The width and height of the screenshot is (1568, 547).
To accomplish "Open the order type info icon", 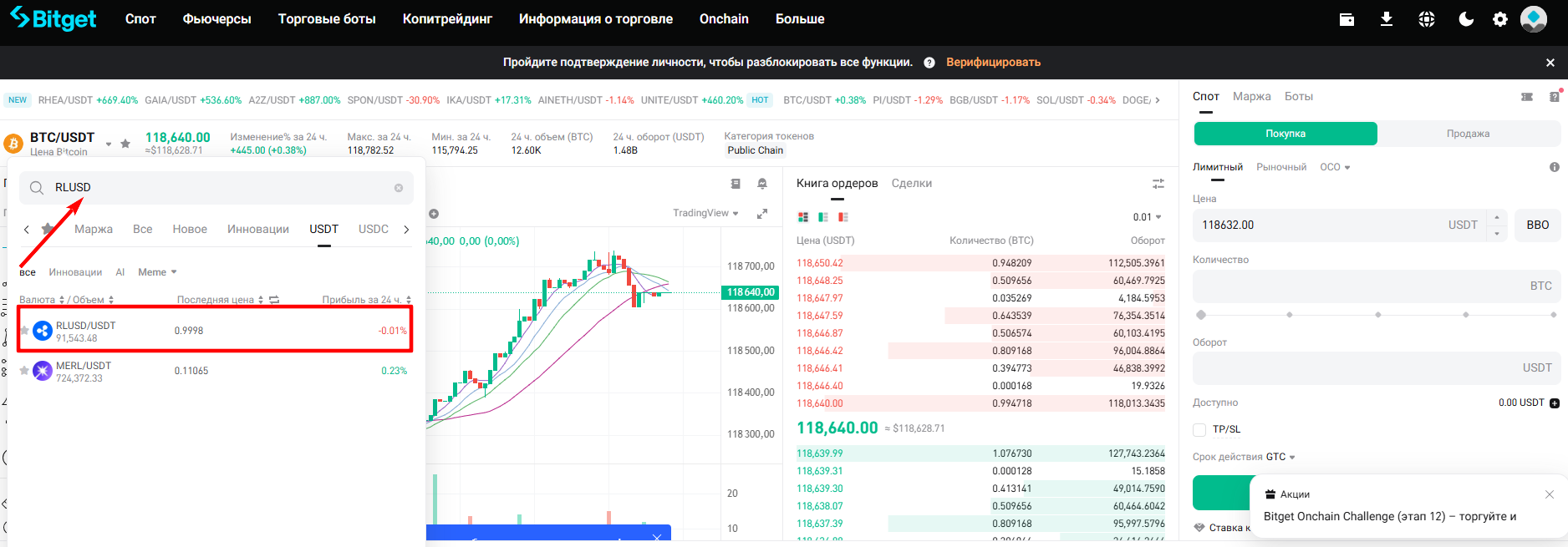I will [x=1555, y=167].
